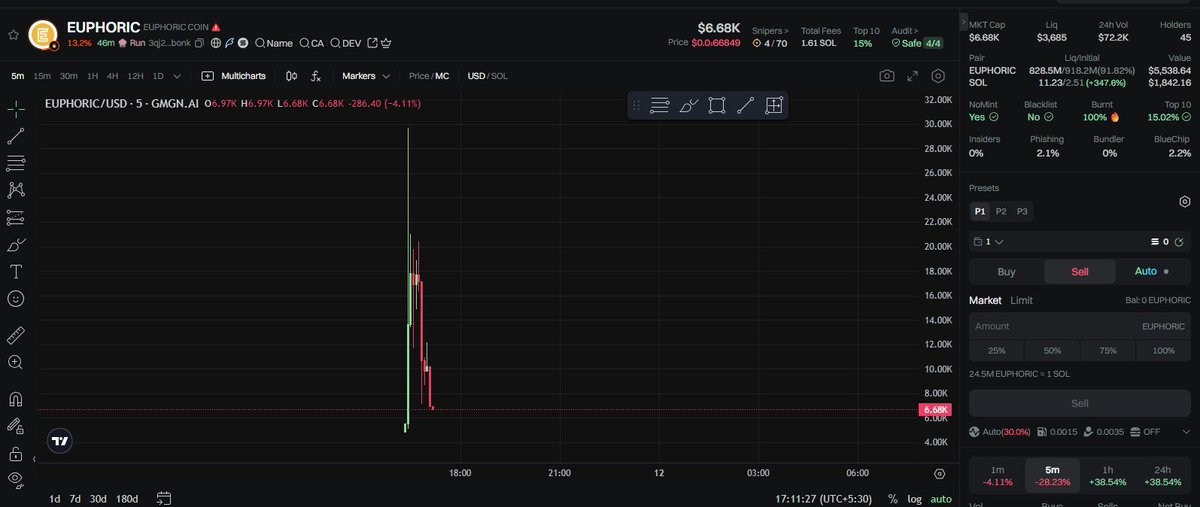Select the crosshair cursor tool

pyautogui.click(x=16, y=109)
